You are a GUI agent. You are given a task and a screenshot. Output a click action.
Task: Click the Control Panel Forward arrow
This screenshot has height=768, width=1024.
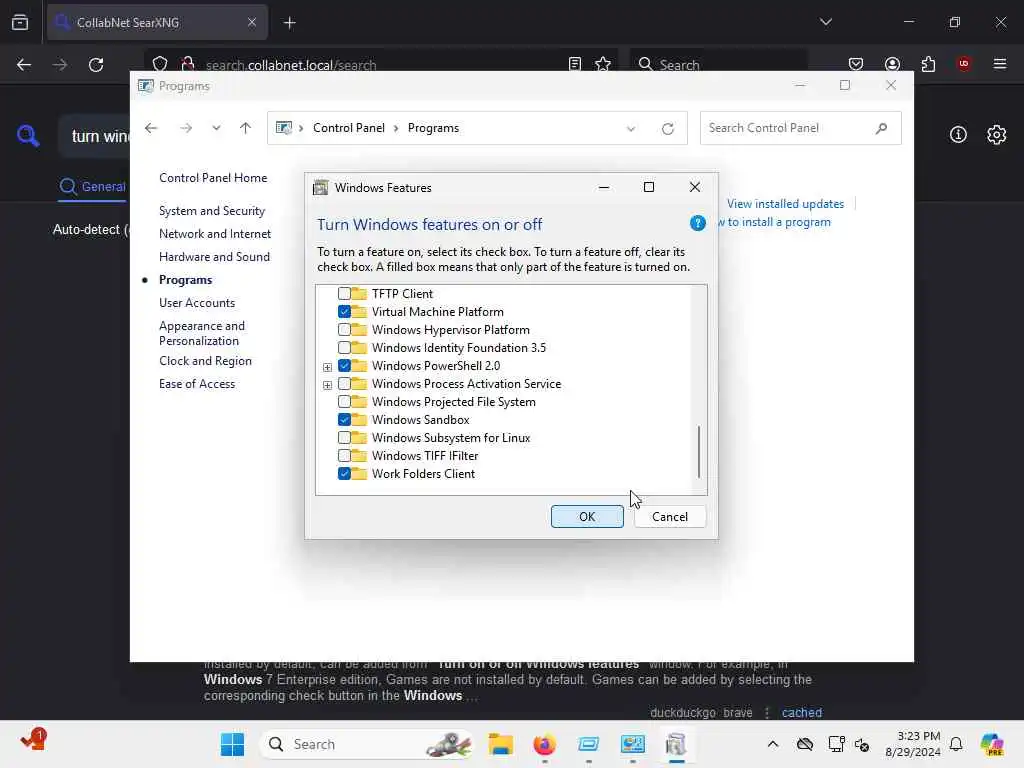click(x=186, y=128)
